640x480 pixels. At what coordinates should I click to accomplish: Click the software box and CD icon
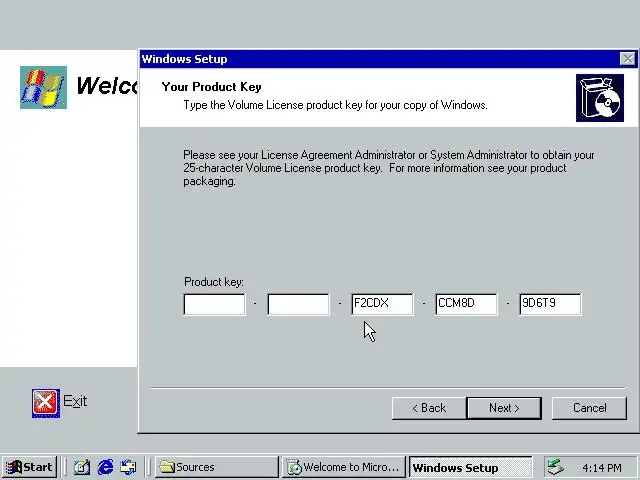pyautogui.click(x=600, y=98)
